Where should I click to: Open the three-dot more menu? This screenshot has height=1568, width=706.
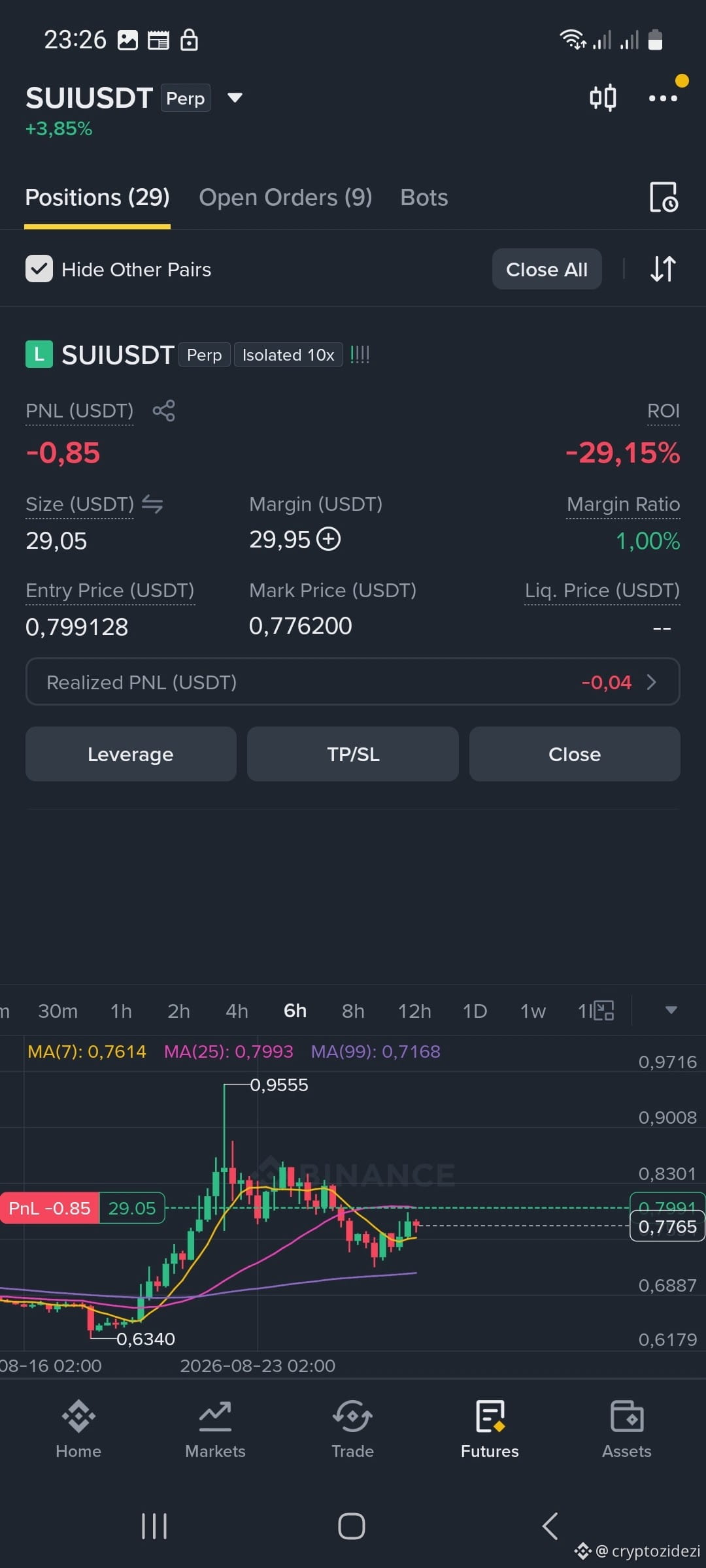click(663, 98)
